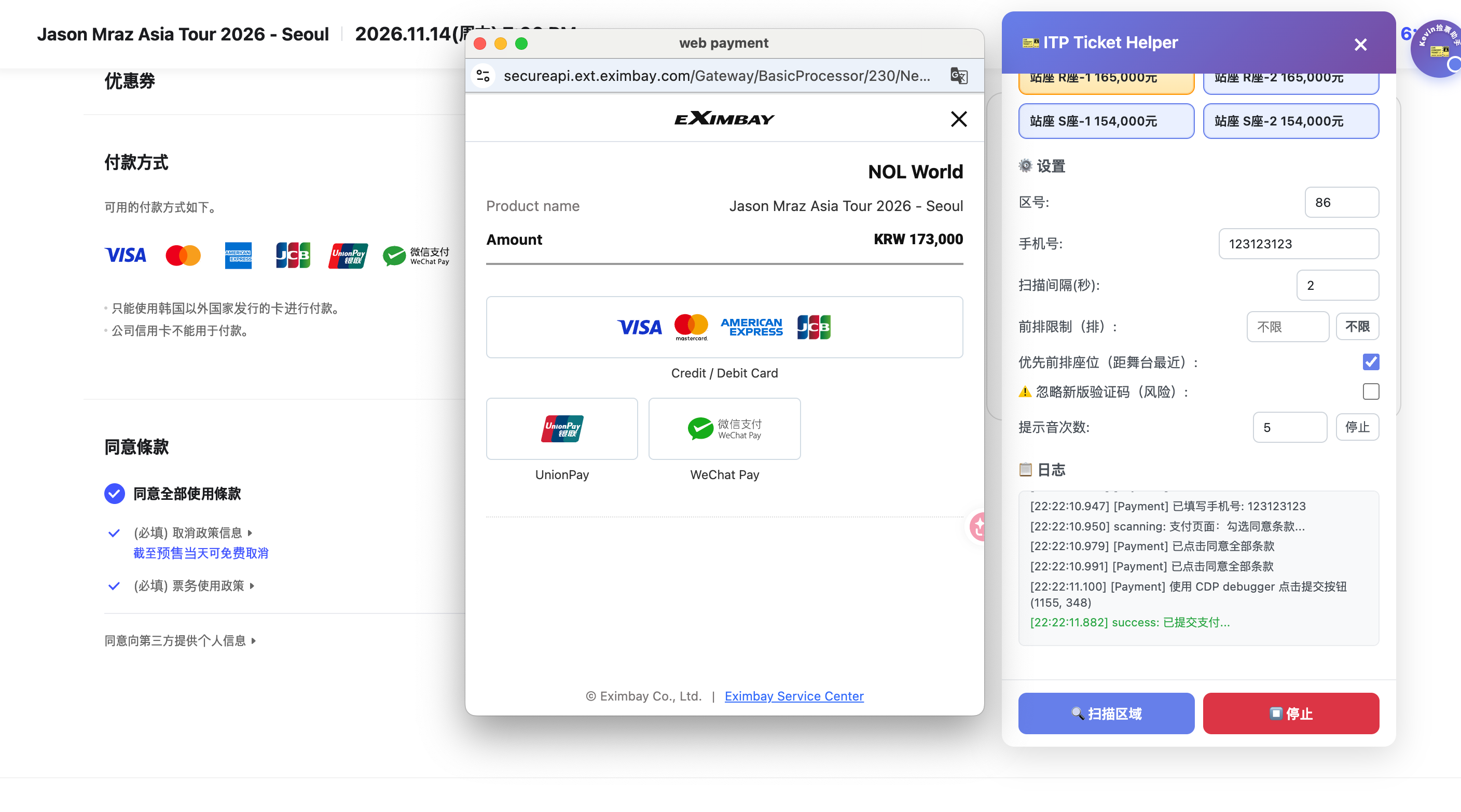Click the 手机号 input field
The image size is (1461, 812).
1298,244
